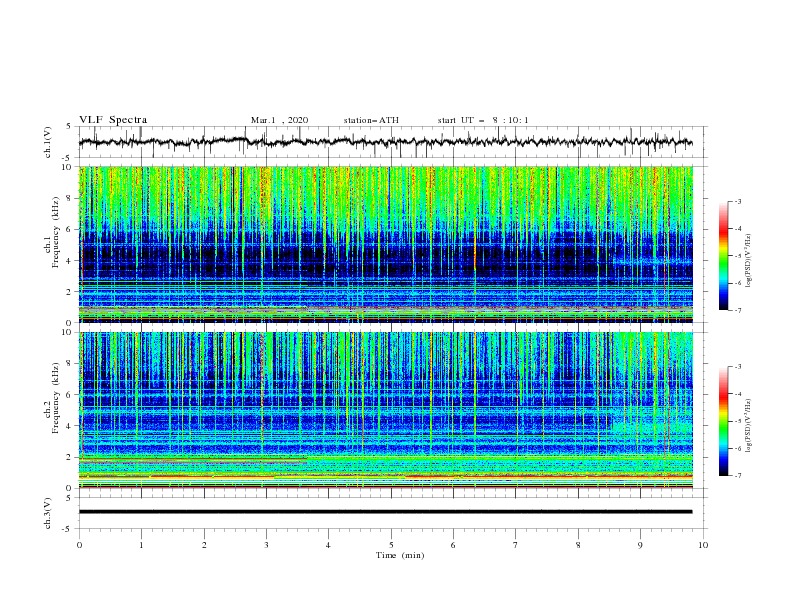The width and height of the screenshot is (792, 612).
Task: Click the time axis tick label '1'
Action: (142, 545)
